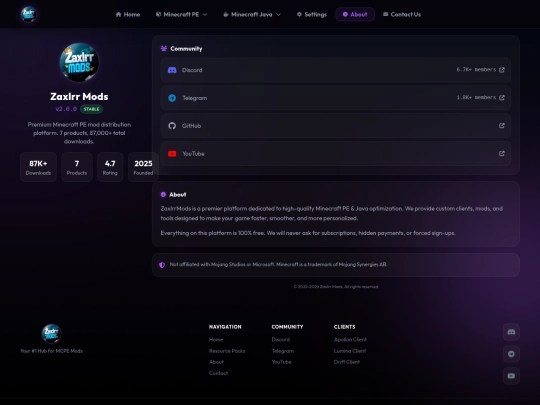The height and width of the screenshot is (405, 540).
Task: Open the Telegram icon button in footer
Action: [511, 354]
